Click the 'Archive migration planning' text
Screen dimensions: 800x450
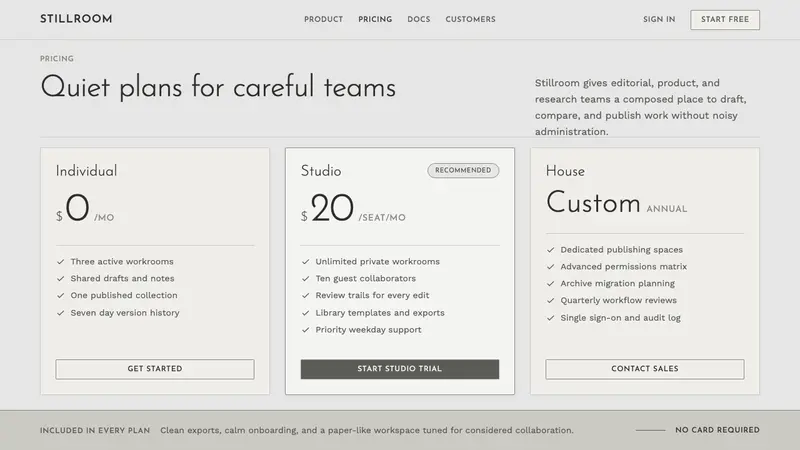pyautogui.click(x=617, y=284)
